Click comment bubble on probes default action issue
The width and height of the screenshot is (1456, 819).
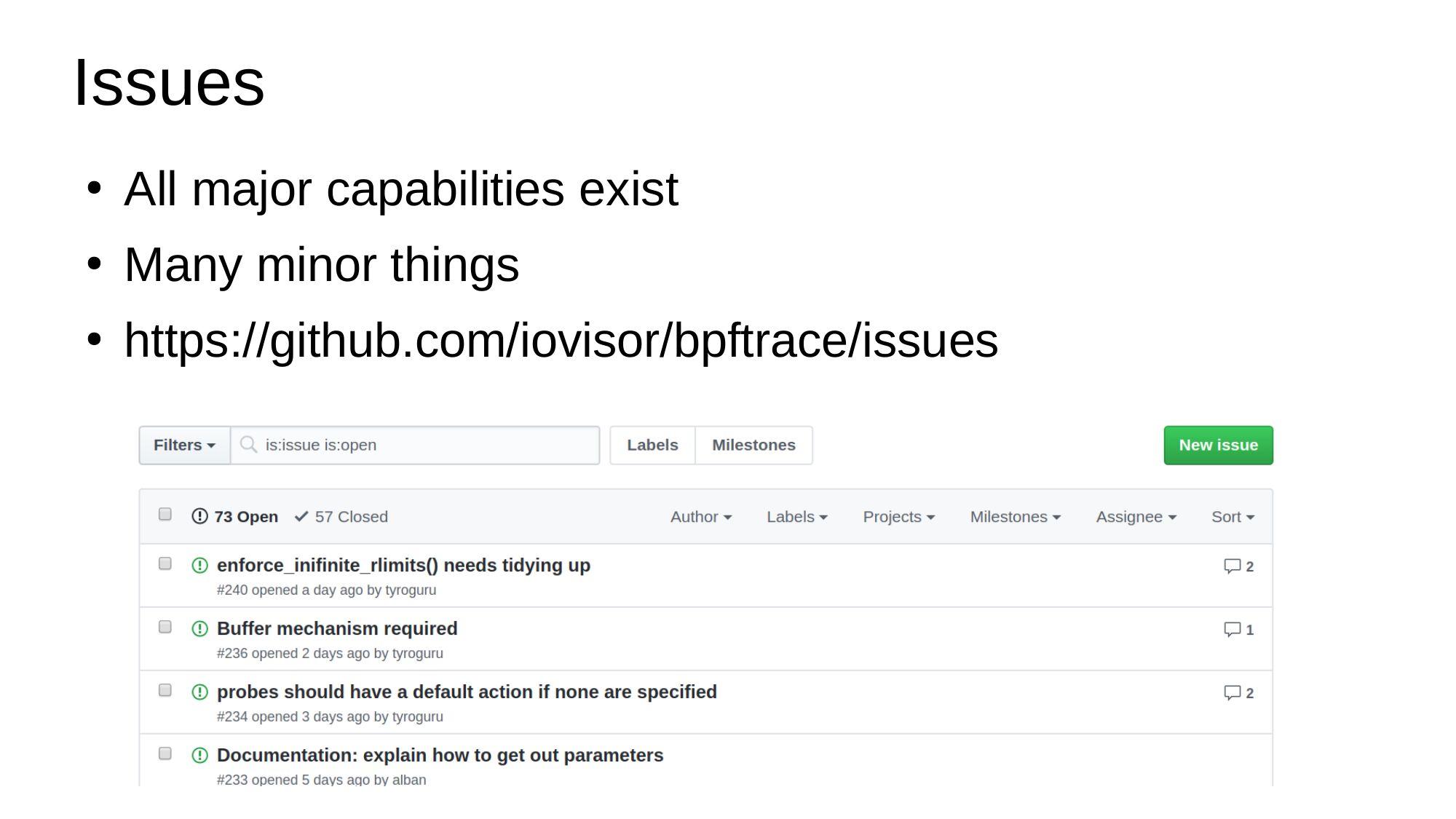pyautogui.click(x=1232, y=692)
